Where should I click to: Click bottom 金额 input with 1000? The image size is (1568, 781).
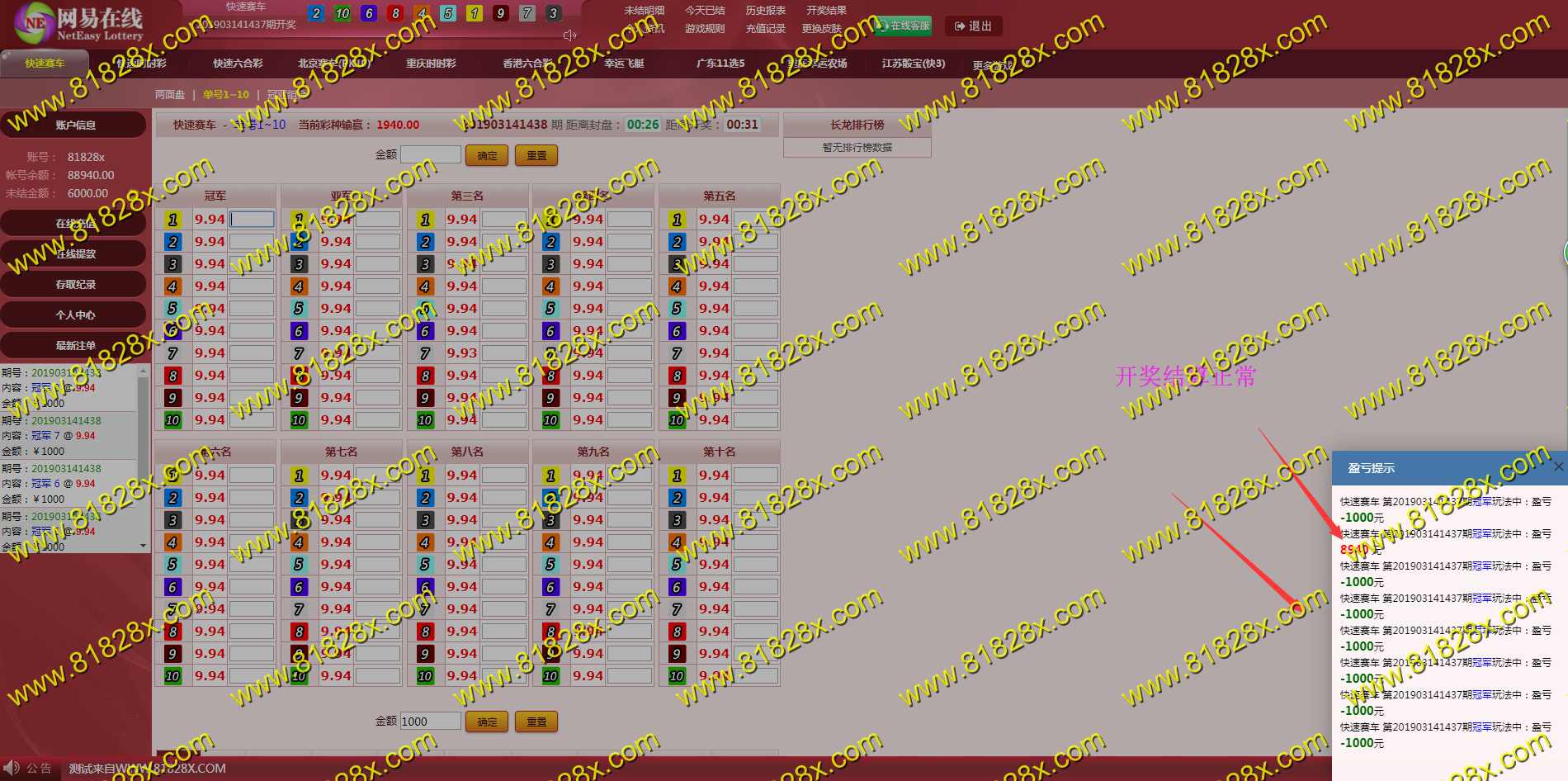click(x=430, y=722)
